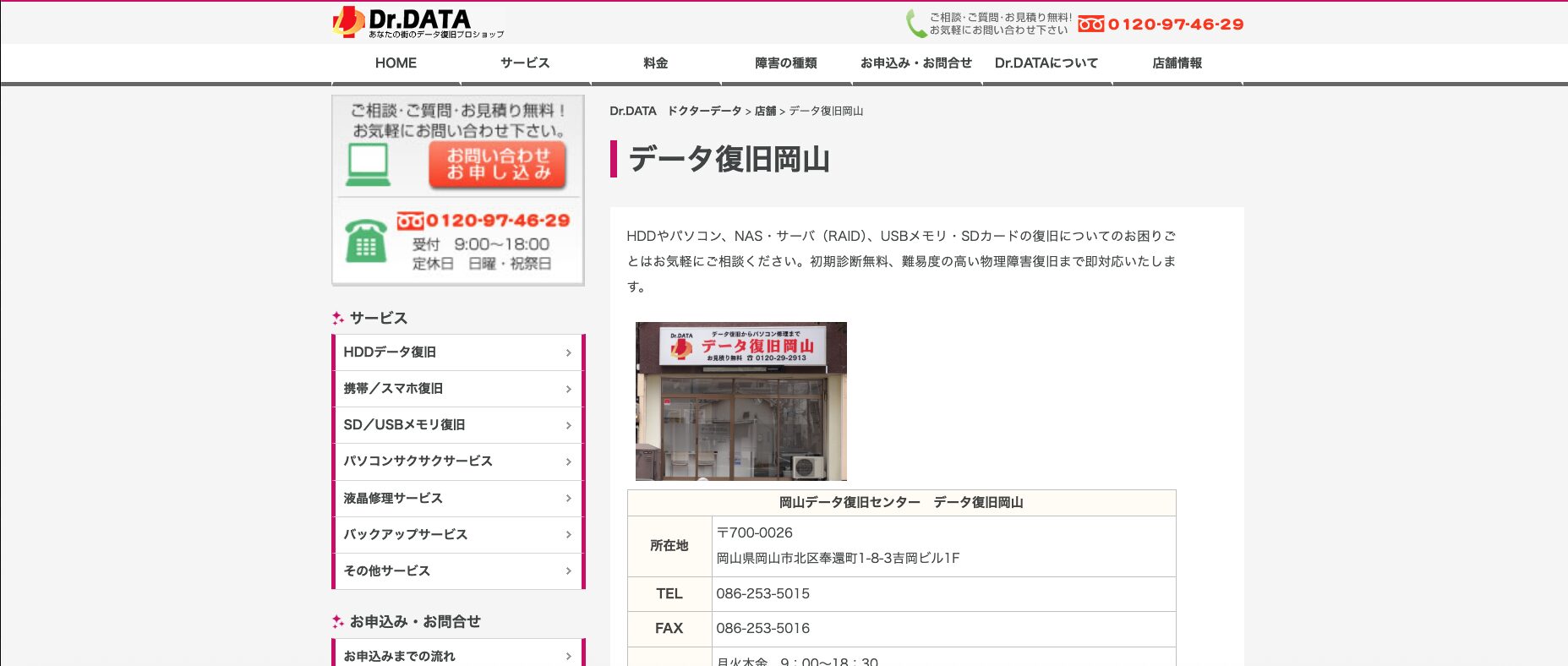Click the 受付 9:00〜18:00 hours text
The width and height of the screenshot is (1568, 666).
(481, 244)
